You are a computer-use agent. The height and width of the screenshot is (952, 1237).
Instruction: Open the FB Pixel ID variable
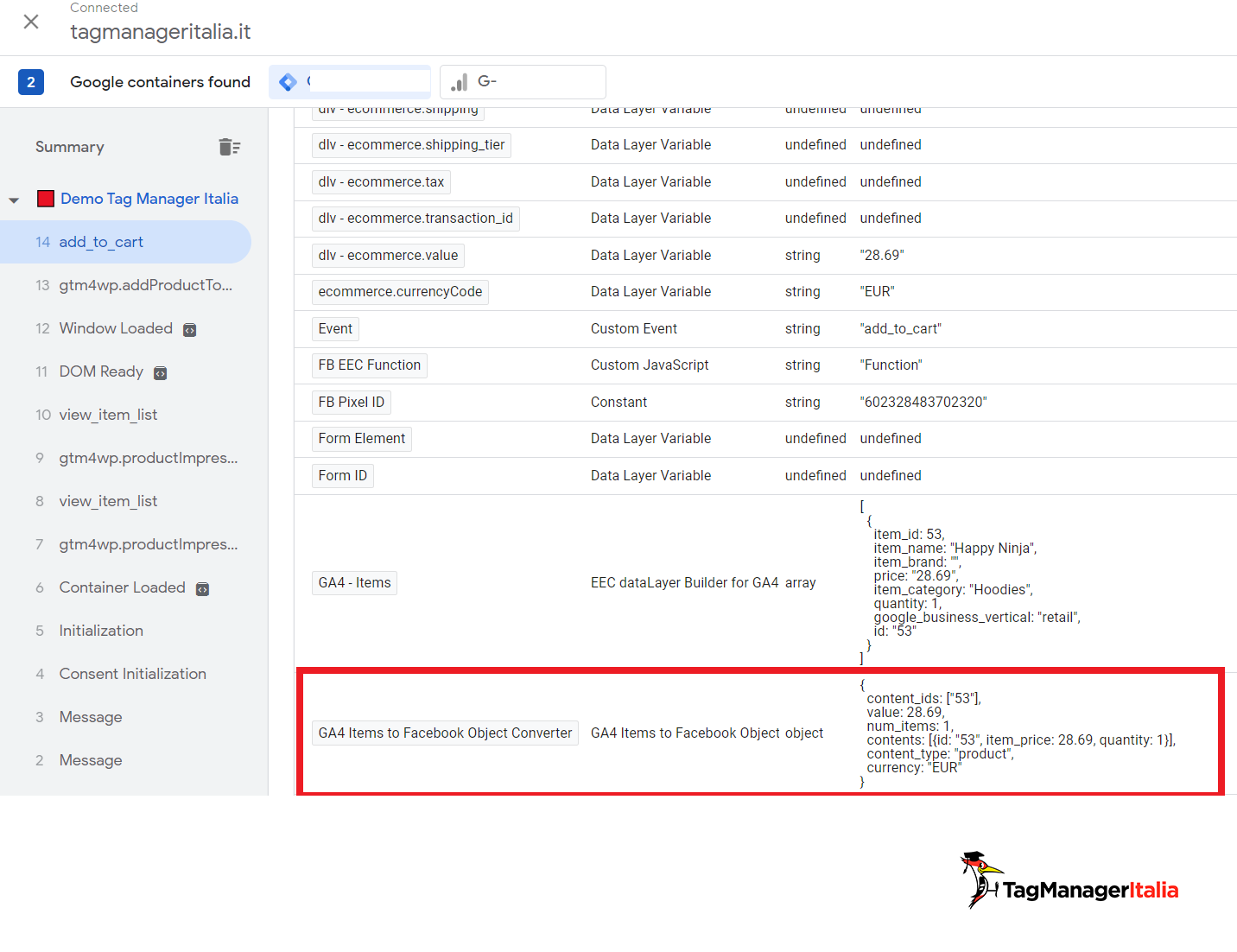351,403
